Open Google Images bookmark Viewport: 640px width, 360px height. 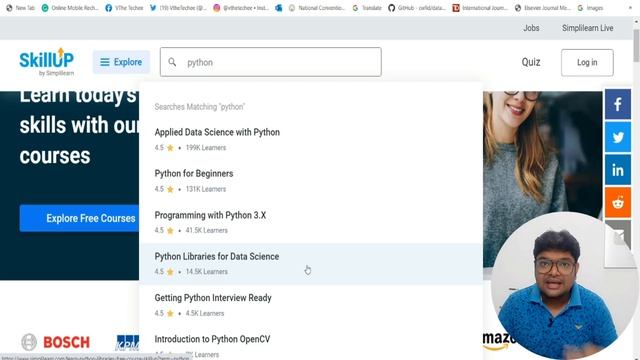tap(591, 8)
